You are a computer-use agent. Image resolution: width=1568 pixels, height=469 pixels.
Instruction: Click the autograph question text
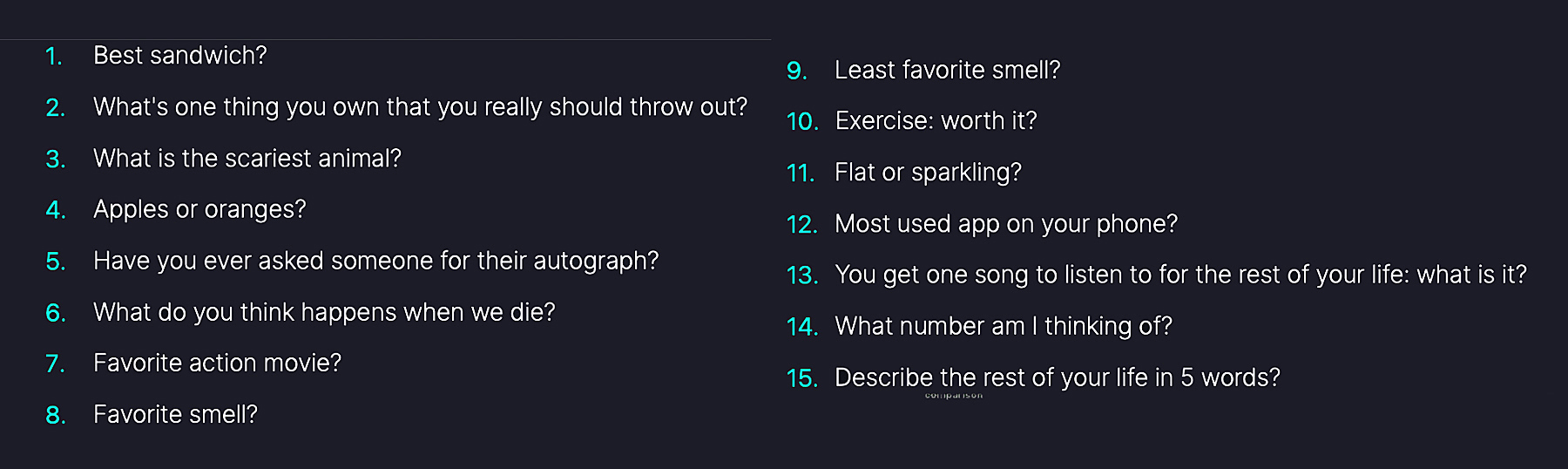click(375, 261)
